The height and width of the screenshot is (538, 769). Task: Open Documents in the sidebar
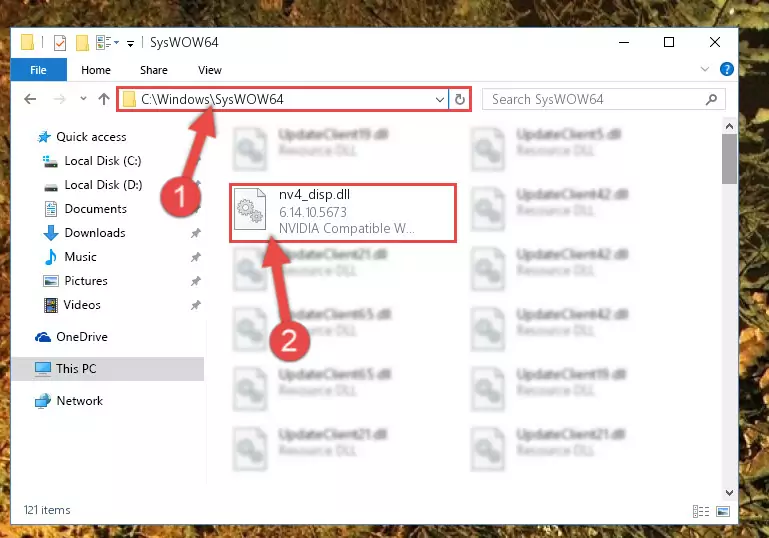(96, 209)
